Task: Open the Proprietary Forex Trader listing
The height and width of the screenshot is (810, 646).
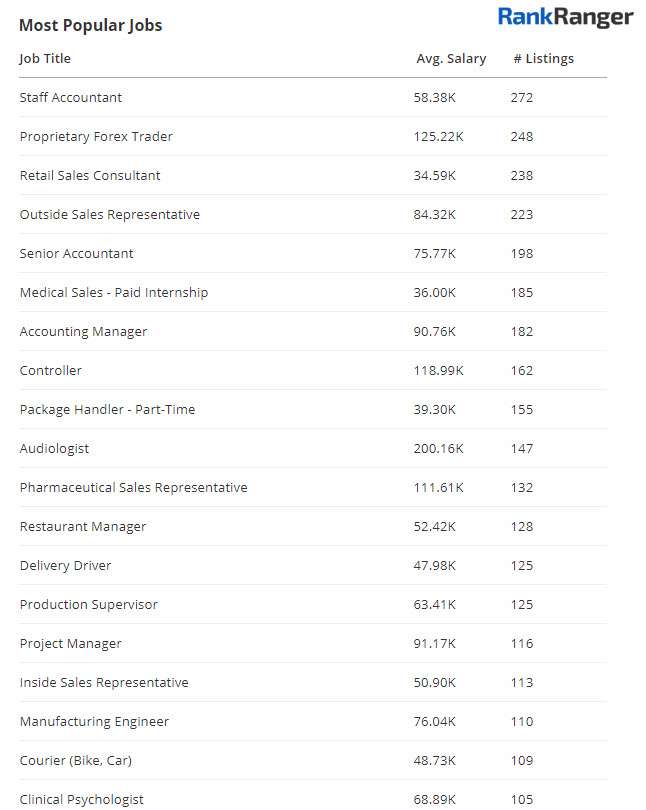Action: coord(96,136)
